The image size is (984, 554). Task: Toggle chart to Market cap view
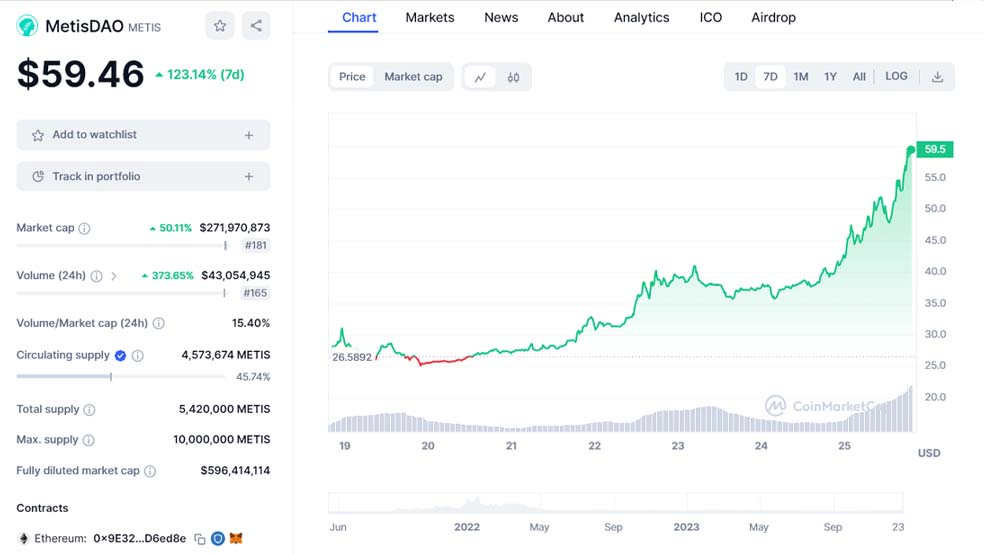tap(413, 77)
